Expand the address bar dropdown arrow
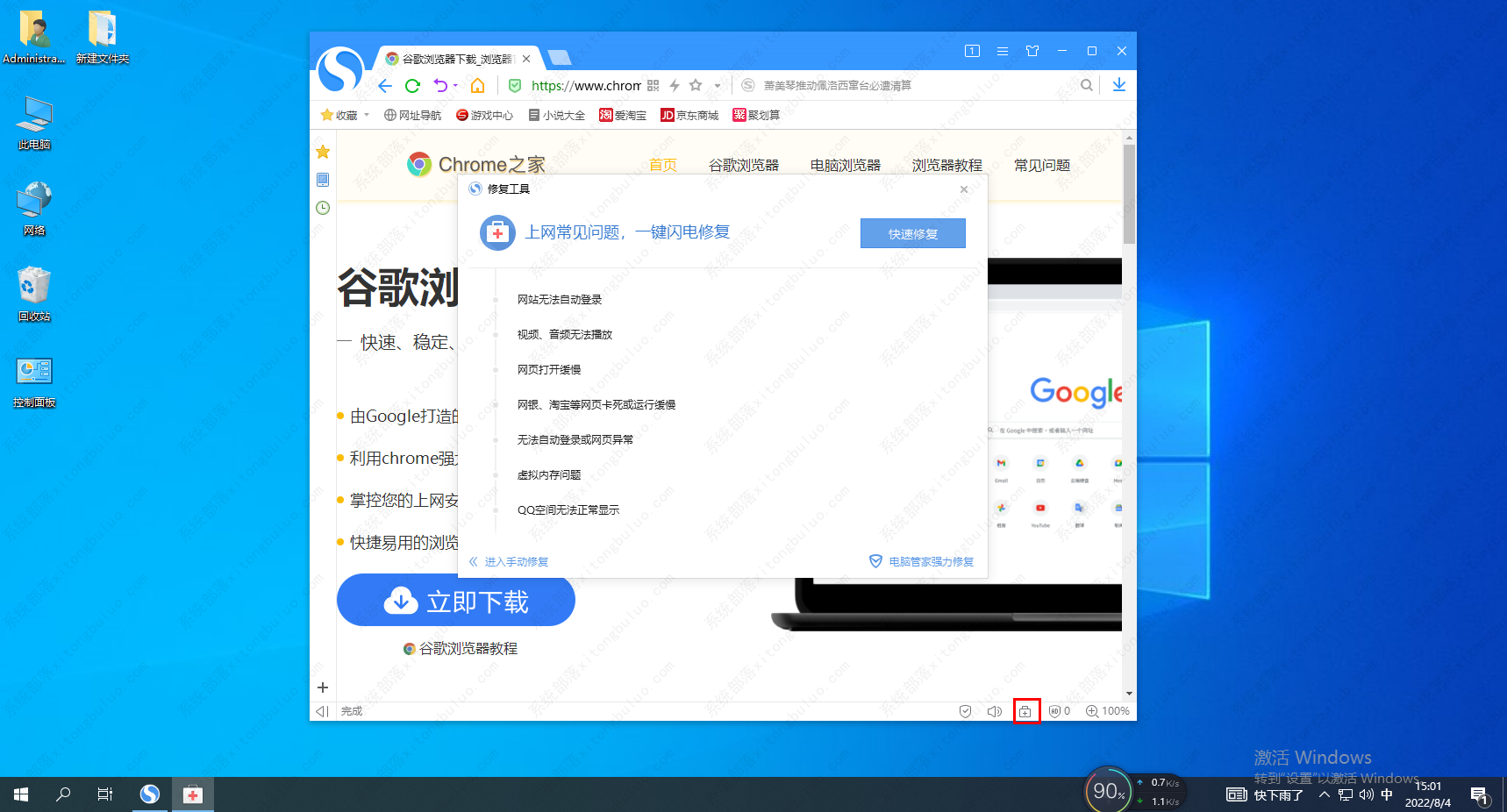Viewport: 1507px width, 812px height. pos(718,86)
